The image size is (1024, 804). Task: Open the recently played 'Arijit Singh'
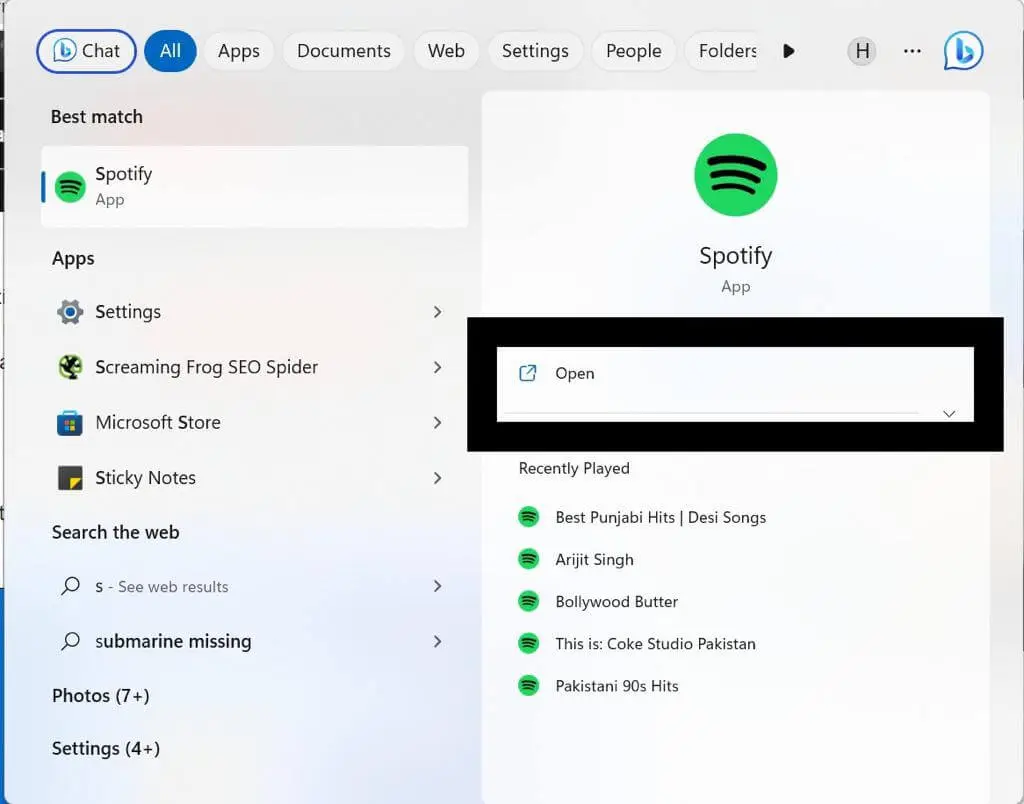594,560
